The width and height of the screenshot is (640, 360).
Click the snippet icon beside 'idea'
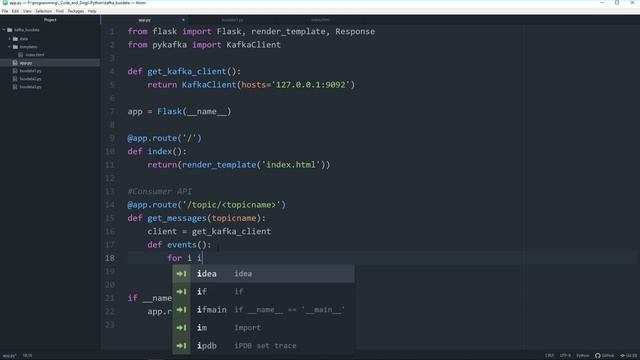(x=181, y=273)
